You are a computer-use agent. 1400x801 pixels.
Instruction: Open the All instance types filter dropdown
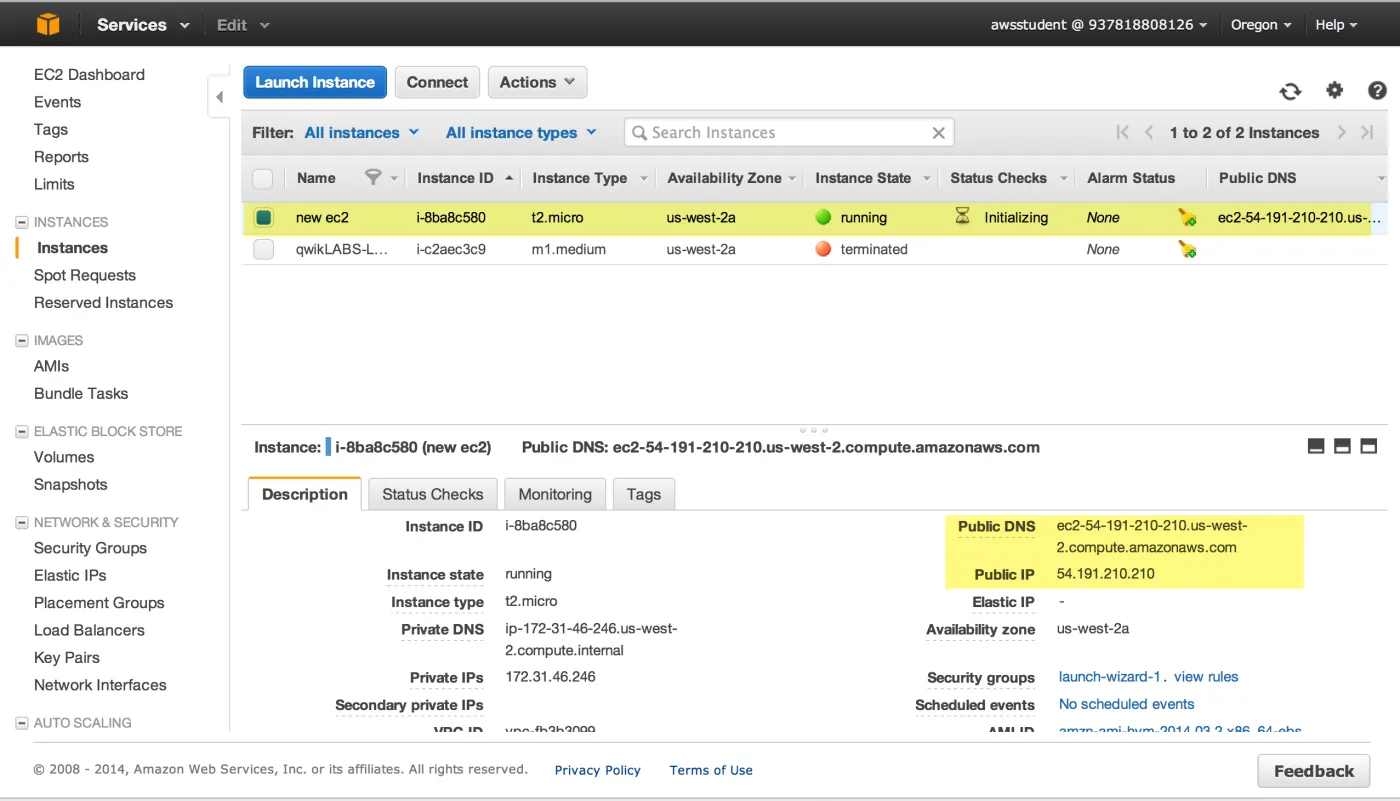click(521, 132)
